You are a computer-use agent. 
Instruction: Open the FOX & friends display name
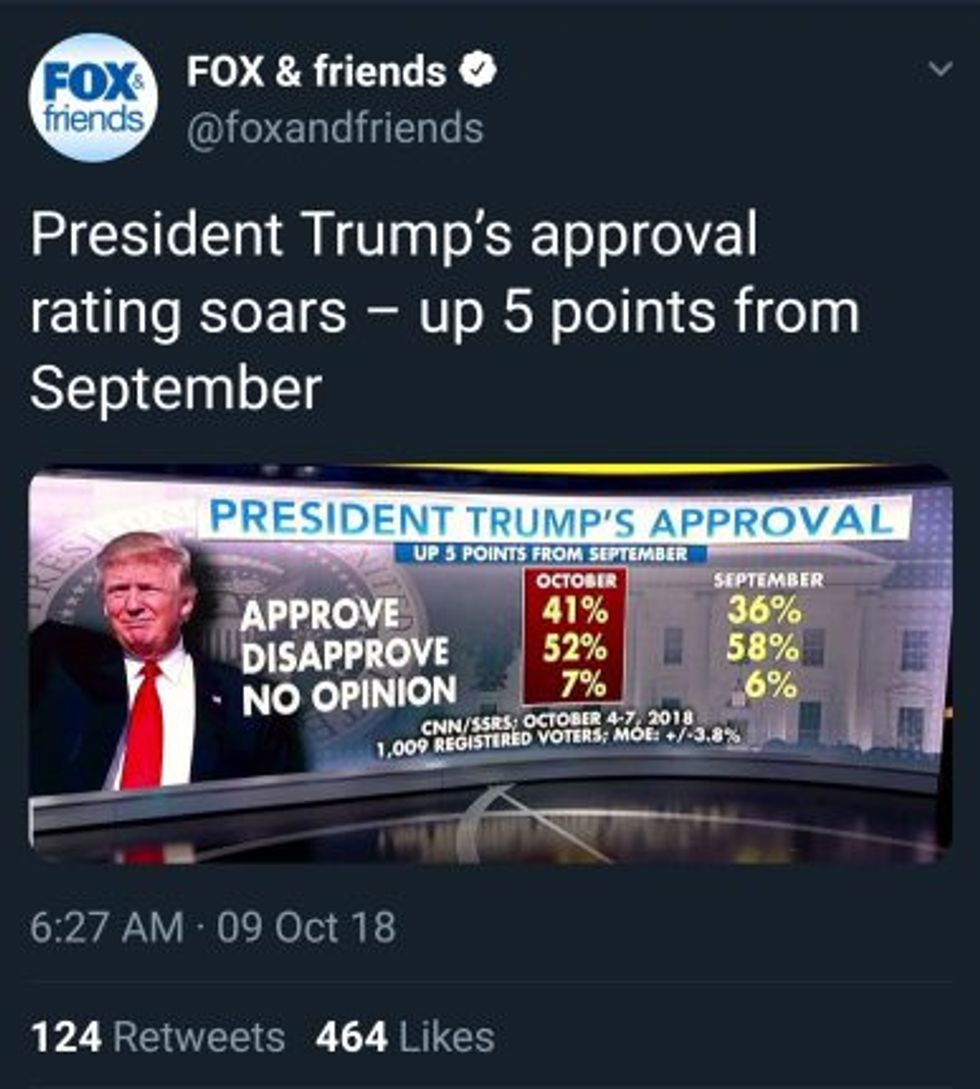[316, 72]
